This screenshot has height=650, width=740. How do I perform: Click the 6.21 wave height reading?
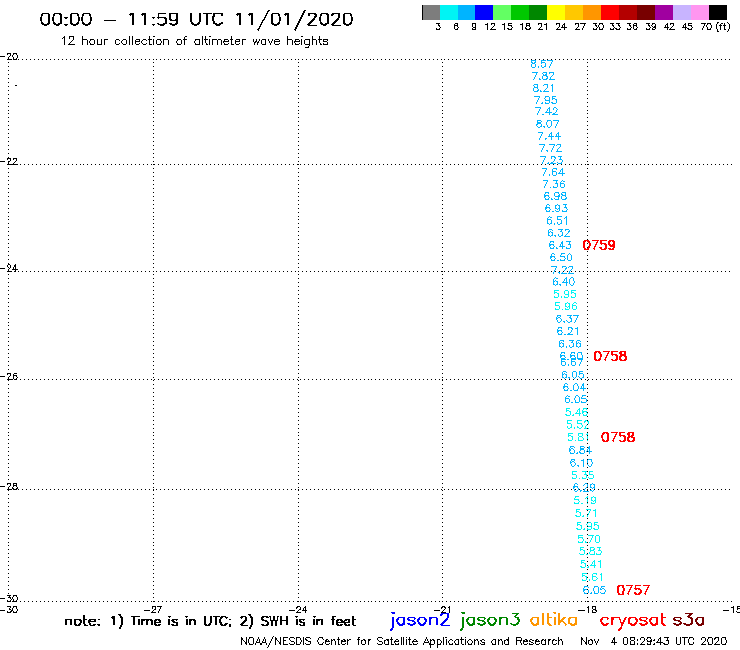click(x=568, y=331)
